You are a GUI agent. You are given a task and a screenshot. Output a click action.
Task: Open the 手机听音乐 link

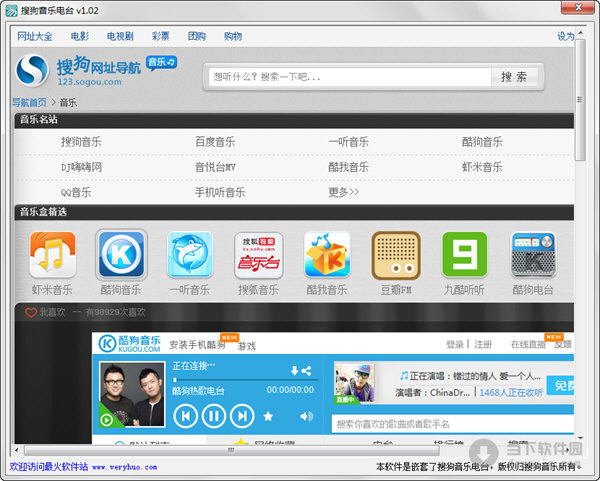pos(220,192)
